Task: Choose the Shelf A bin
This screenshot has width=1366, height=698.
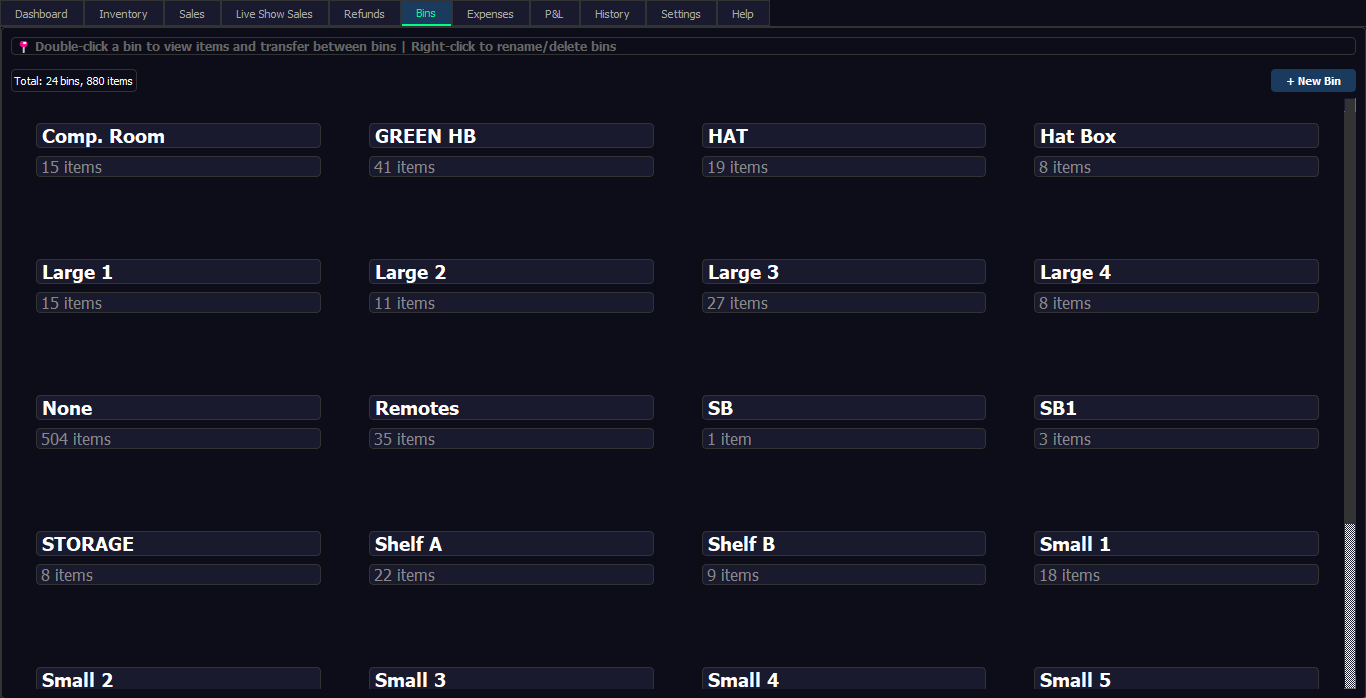Action: pos(511,544)
